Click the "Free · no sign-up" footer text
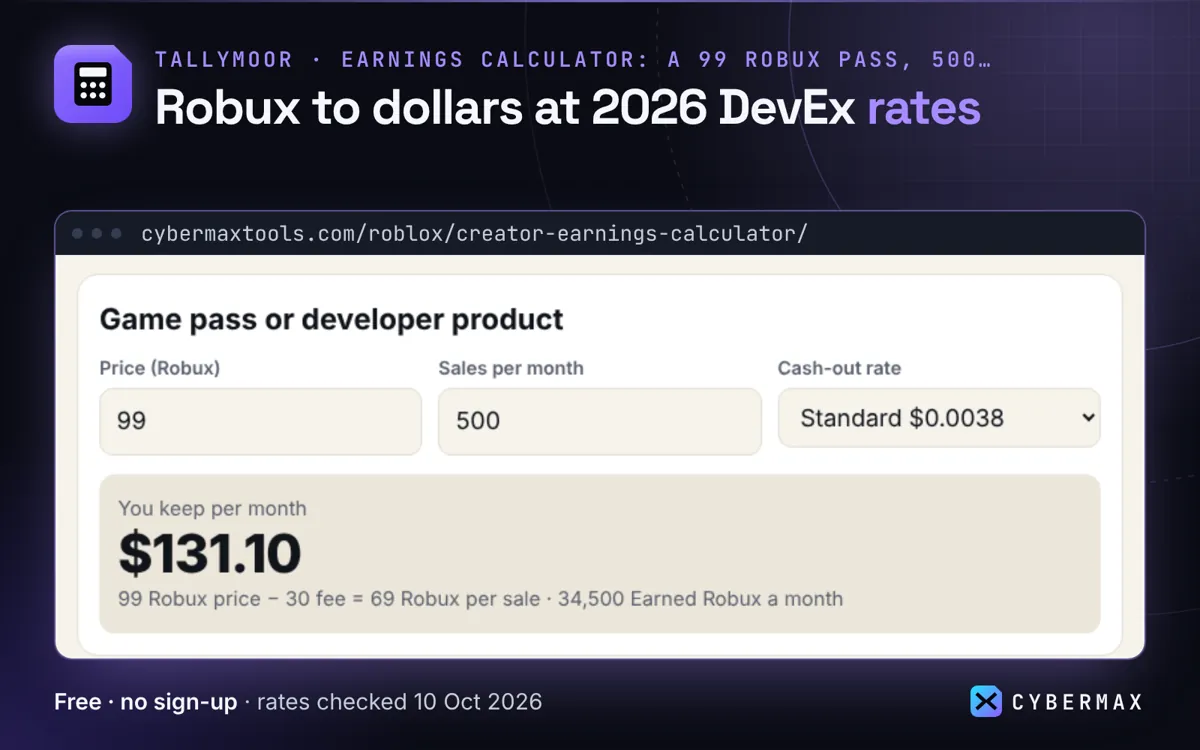 (146, 702)
